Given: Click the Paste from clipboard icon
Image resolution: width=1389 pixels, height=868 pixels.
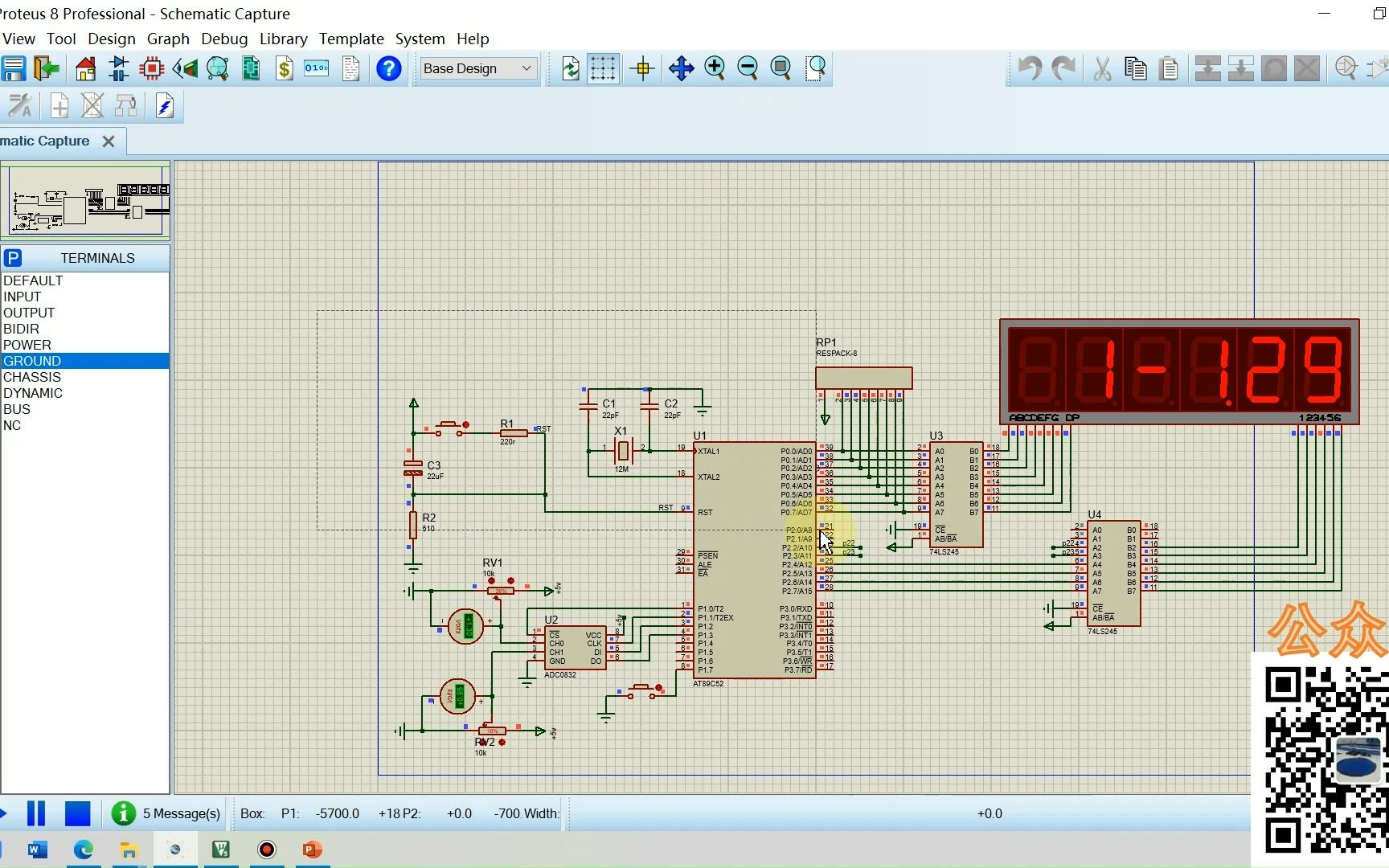Looking at the screenshot, I should (x=1169, y=68).
